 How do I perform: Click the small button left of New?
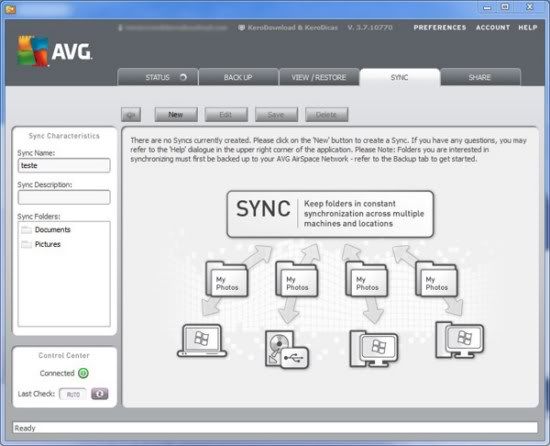point(131,115)
